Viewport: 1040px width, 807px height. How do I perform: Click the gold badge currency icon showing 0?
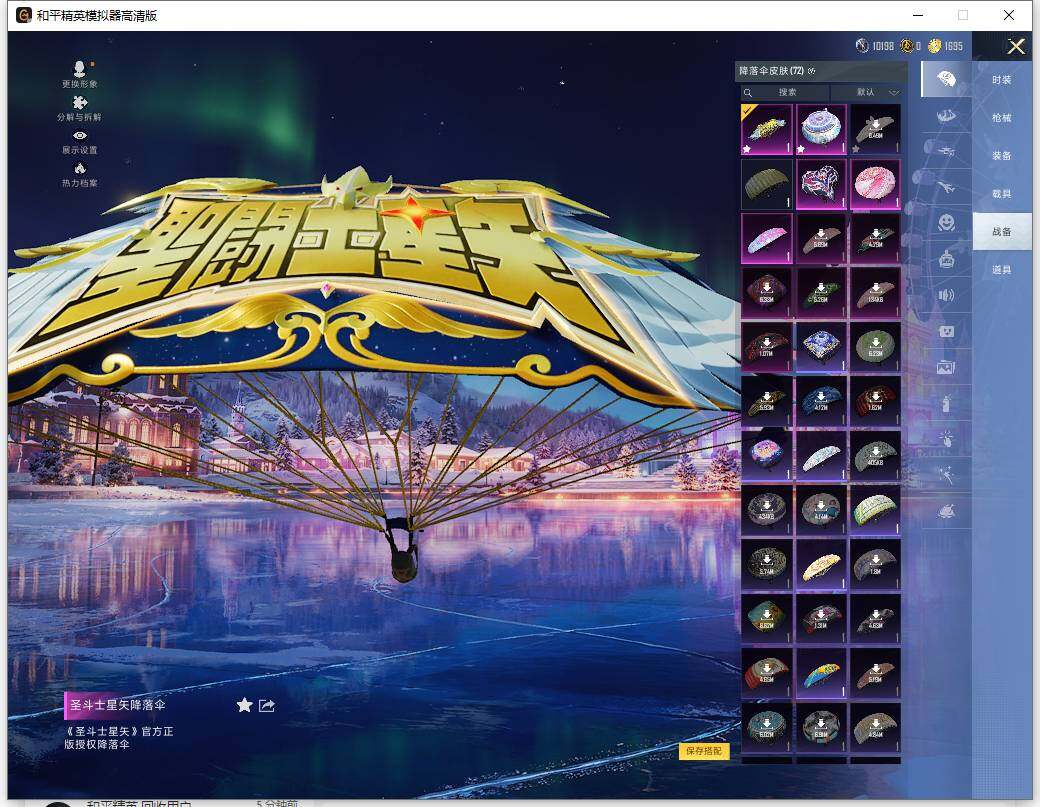(x=906, y=46)
